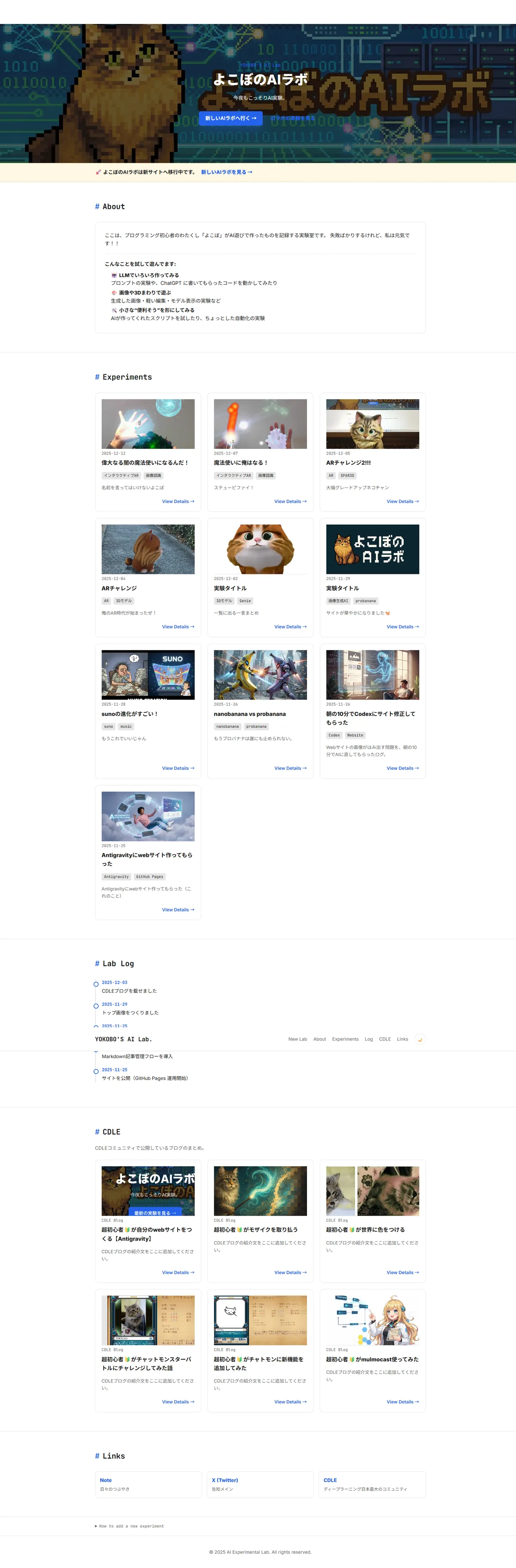Click the 旧ラボの実験を見る hero link
This screenshot has height=1568, width=516.
click(x=293, y=118)
